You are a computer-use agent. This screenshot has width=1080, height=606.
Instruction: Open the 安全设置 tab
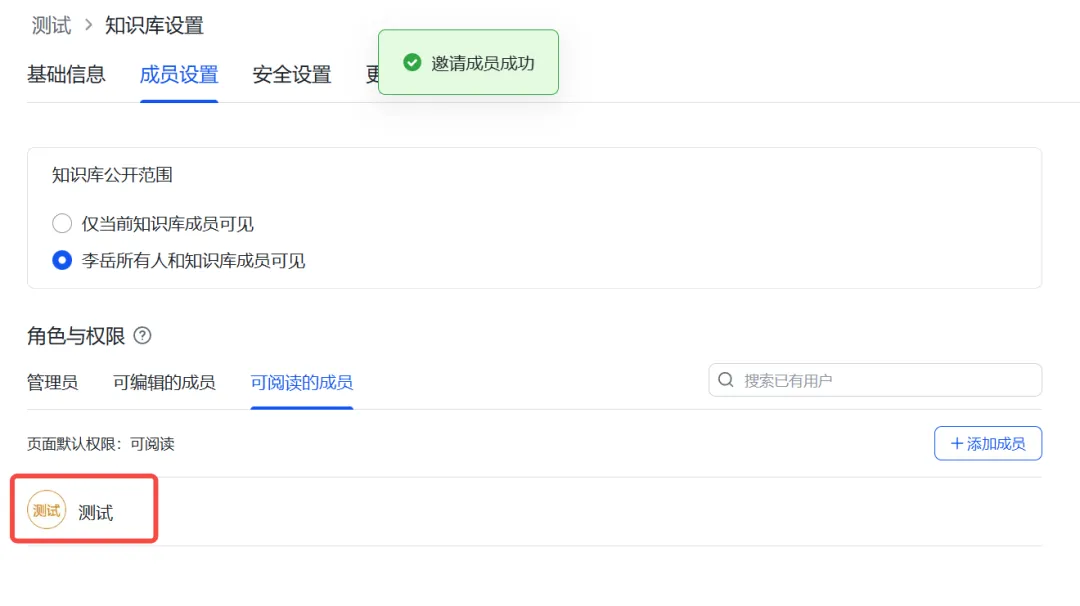click(292, 74)
